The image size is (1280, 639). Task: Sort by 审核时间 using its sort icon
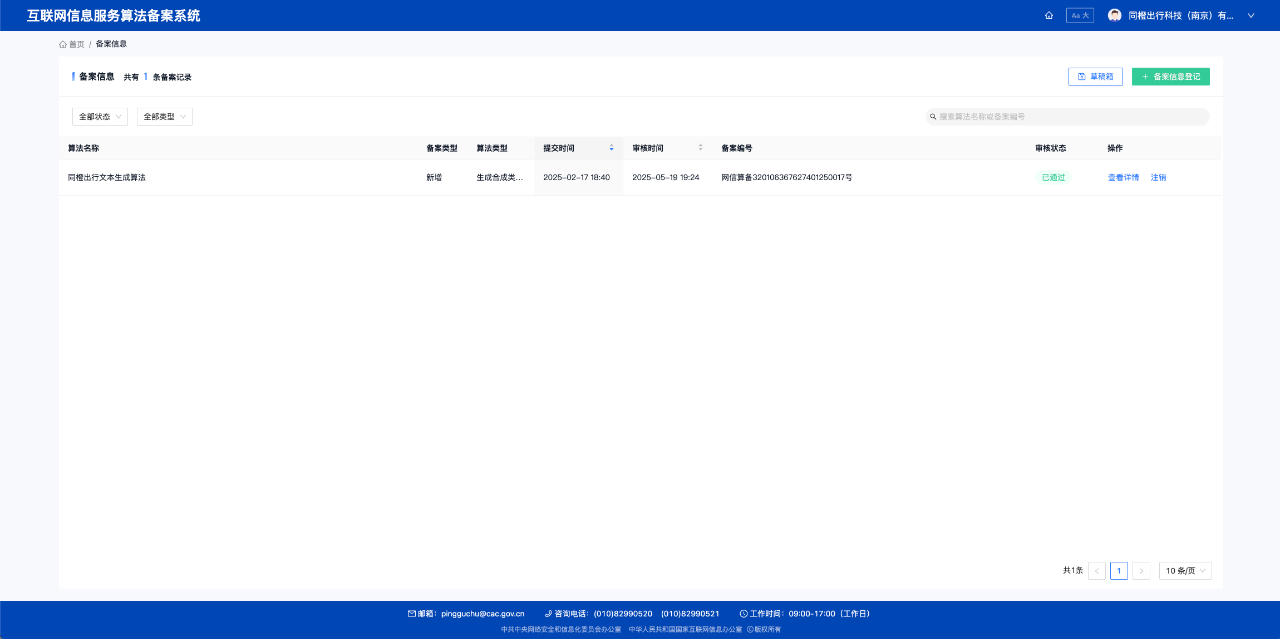click(700, 148)
